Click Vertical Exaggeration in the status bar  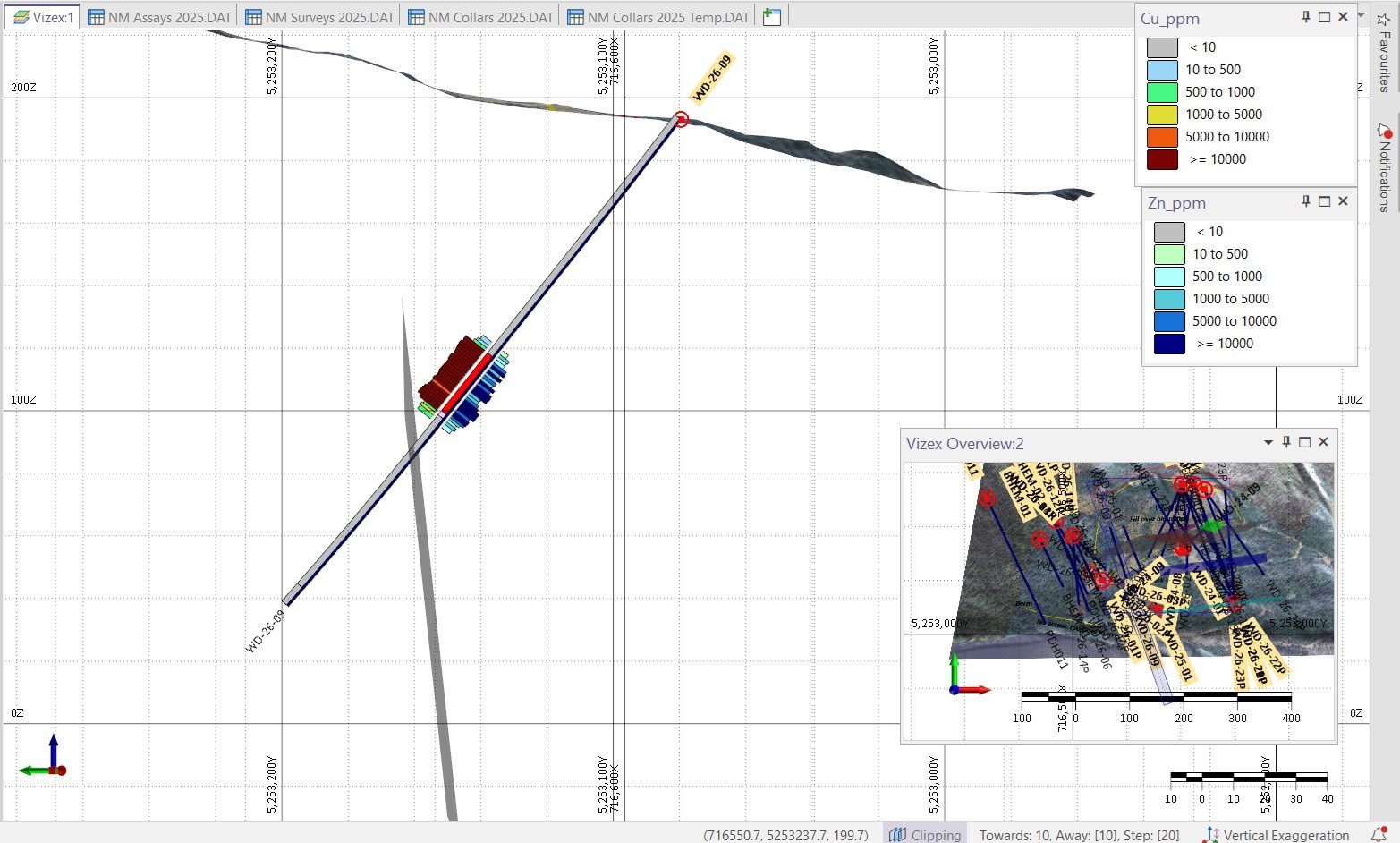(x=1277, y=834)
